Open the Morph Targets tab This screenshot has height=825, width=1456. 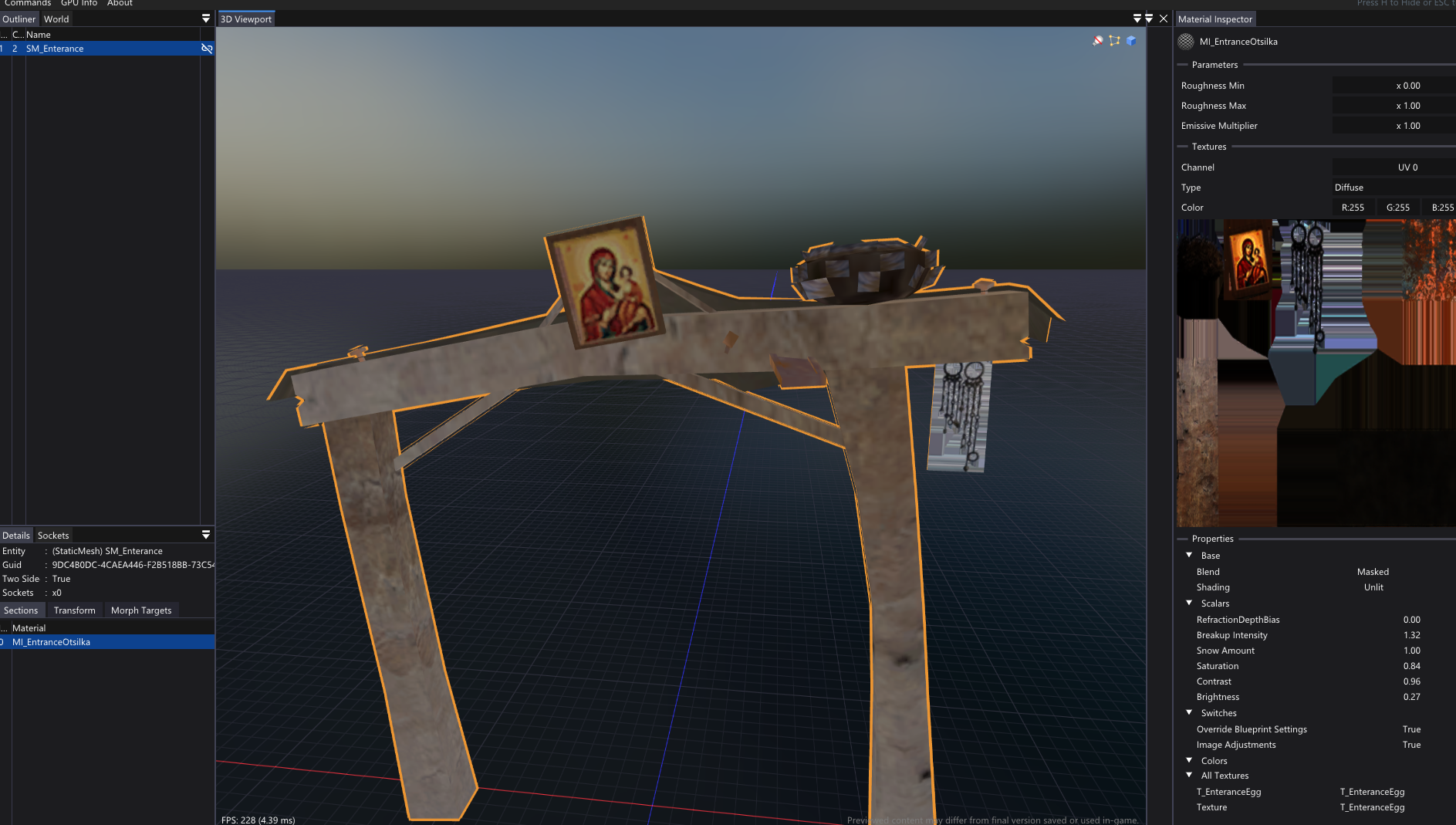[141, 610]
